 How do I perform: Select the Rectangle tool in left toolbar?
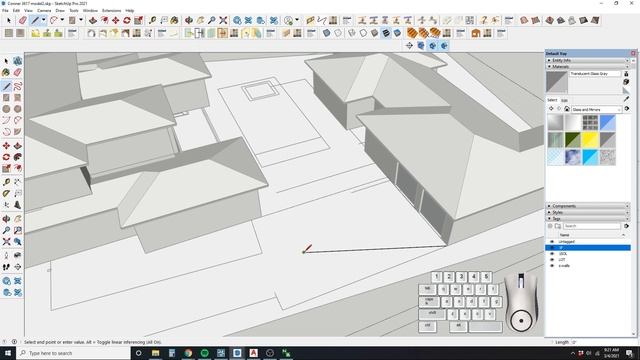pos(6,98)
